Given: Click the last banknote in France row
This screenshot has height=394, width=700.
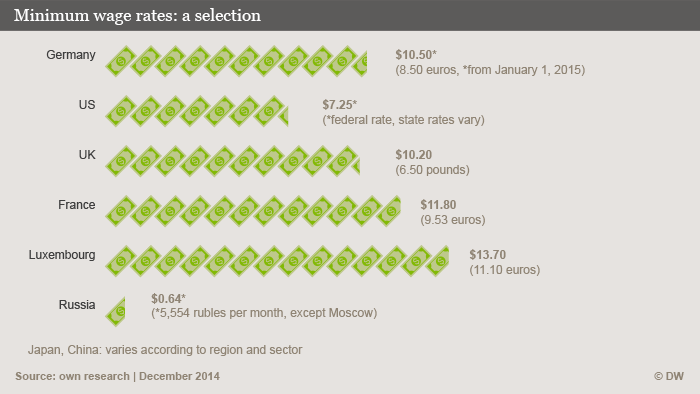Looking at the screenshot, I should coord(389,211).
